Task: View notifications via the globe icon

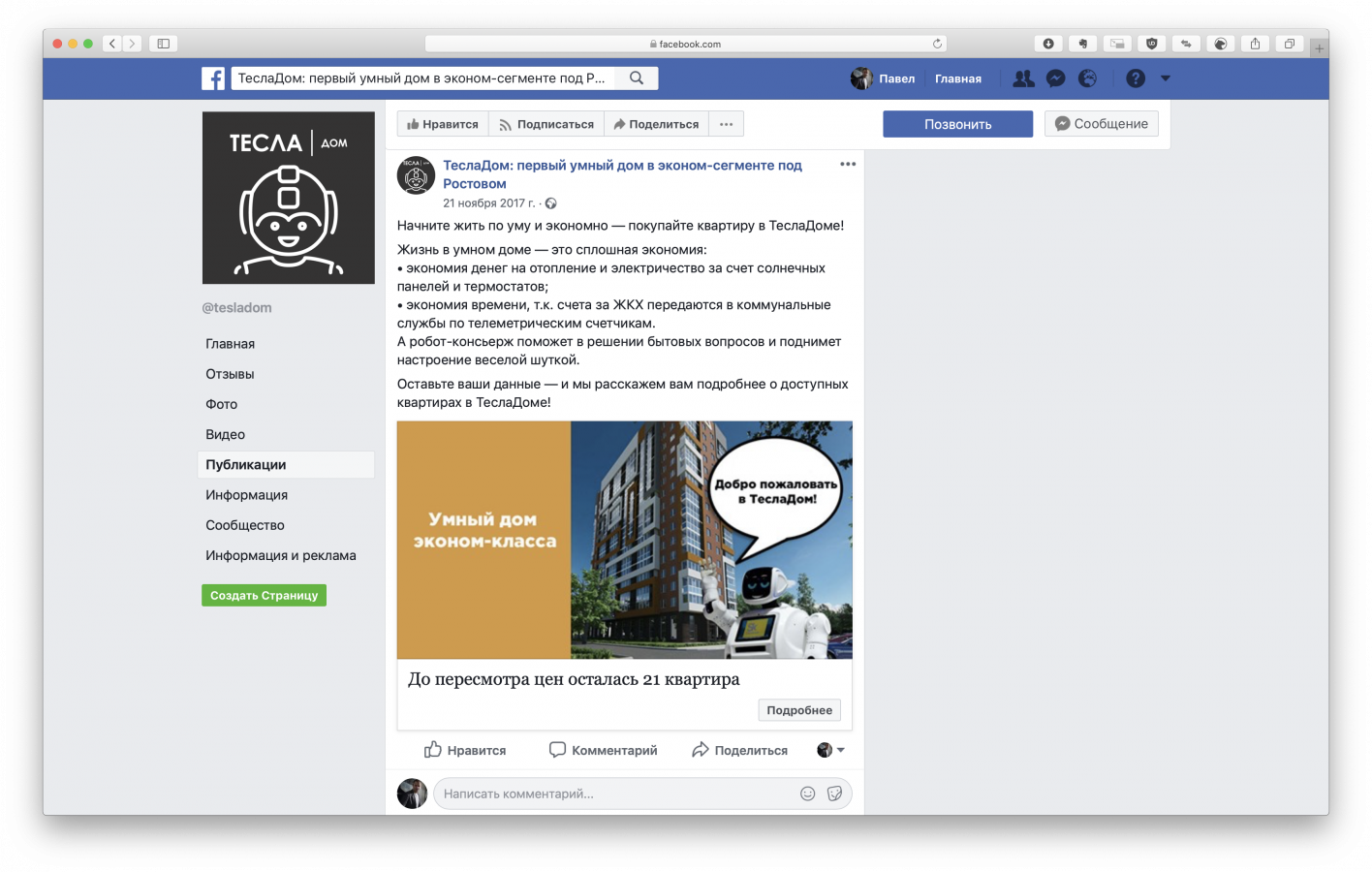Action: click(x=1087, y=78)
